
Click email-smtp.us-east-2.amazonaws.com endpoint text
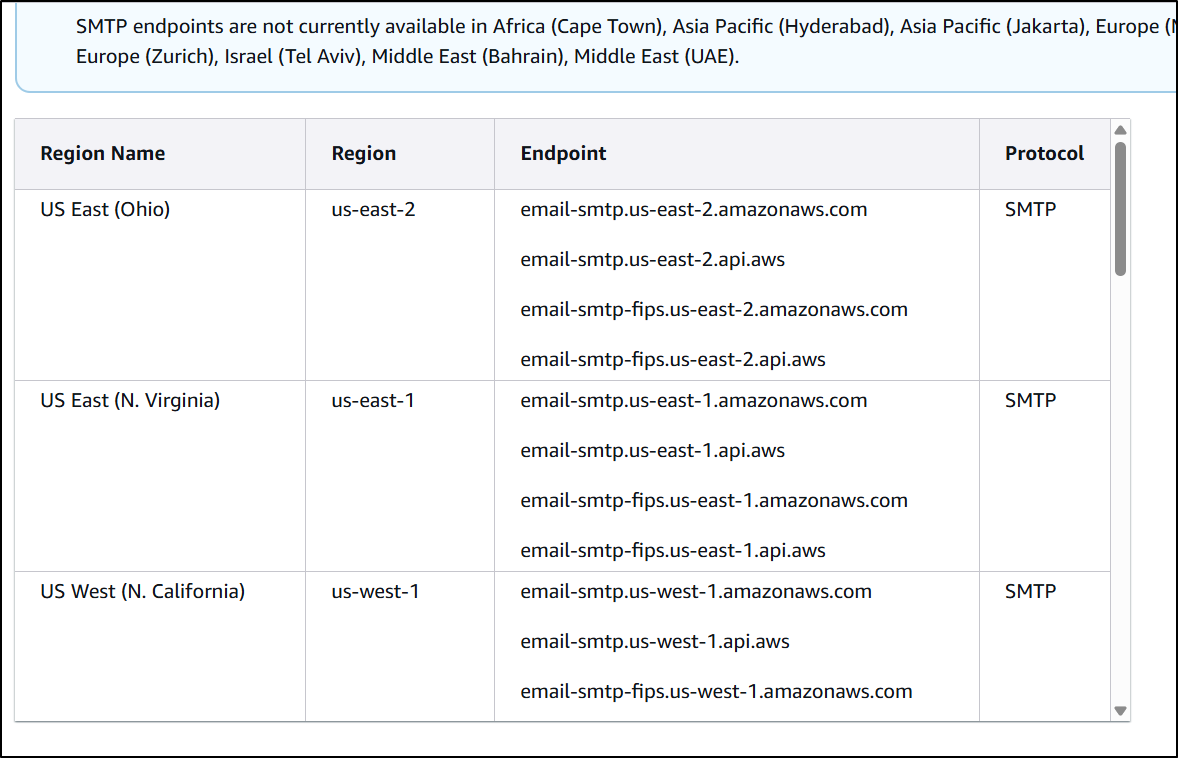[693, 210]
